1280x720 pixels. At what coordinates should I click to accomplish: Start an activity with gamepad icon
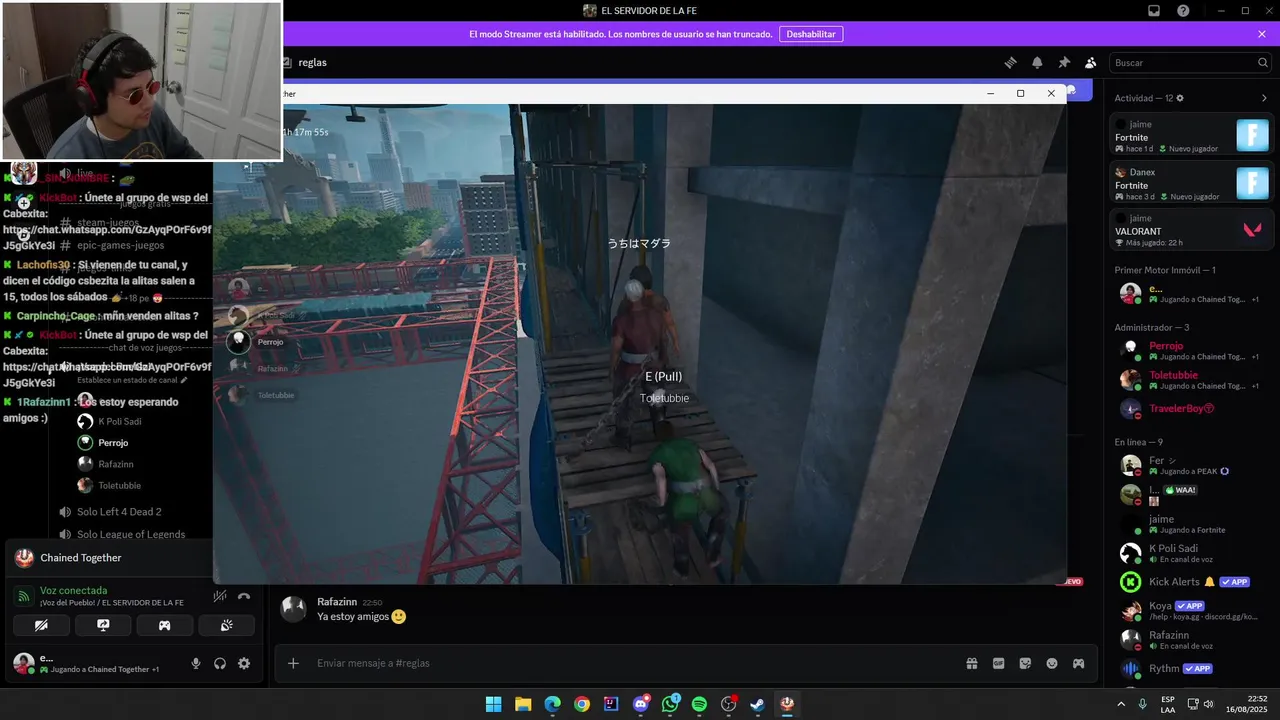pyautogui.click(x=165, y=625)
